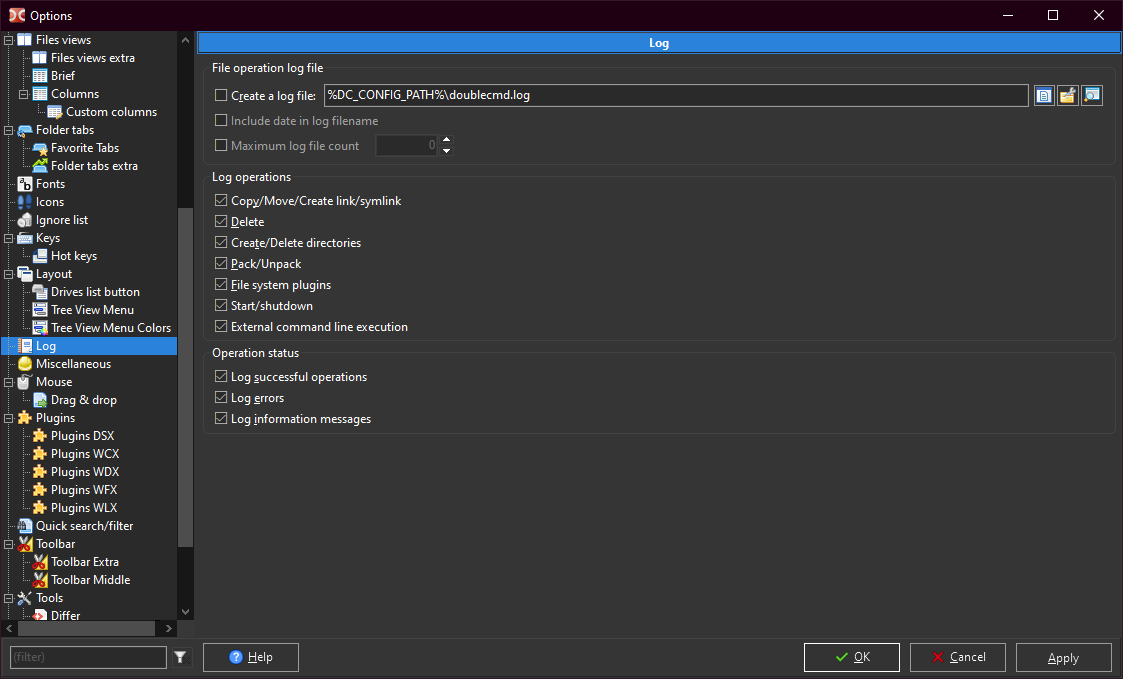Open the Fonts settings page
1123x679 pixels.
tap(50, 184)
